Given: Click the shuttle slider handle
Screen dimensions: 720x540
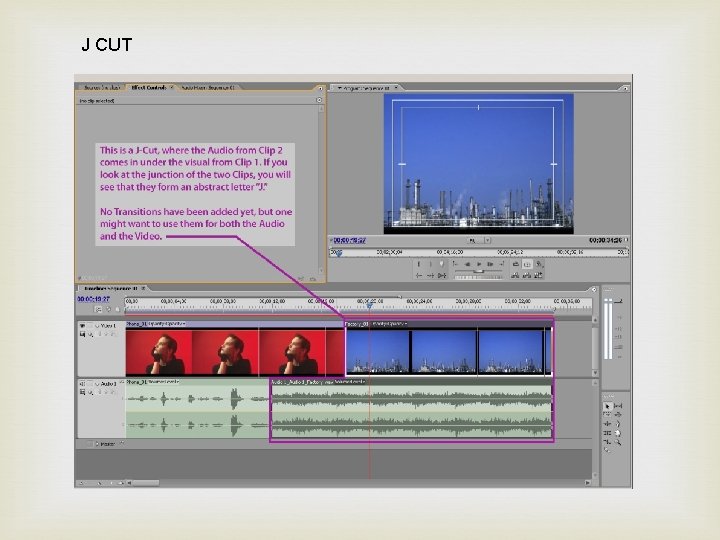Looking at the screenshot, I should click(x=478, y=271).
